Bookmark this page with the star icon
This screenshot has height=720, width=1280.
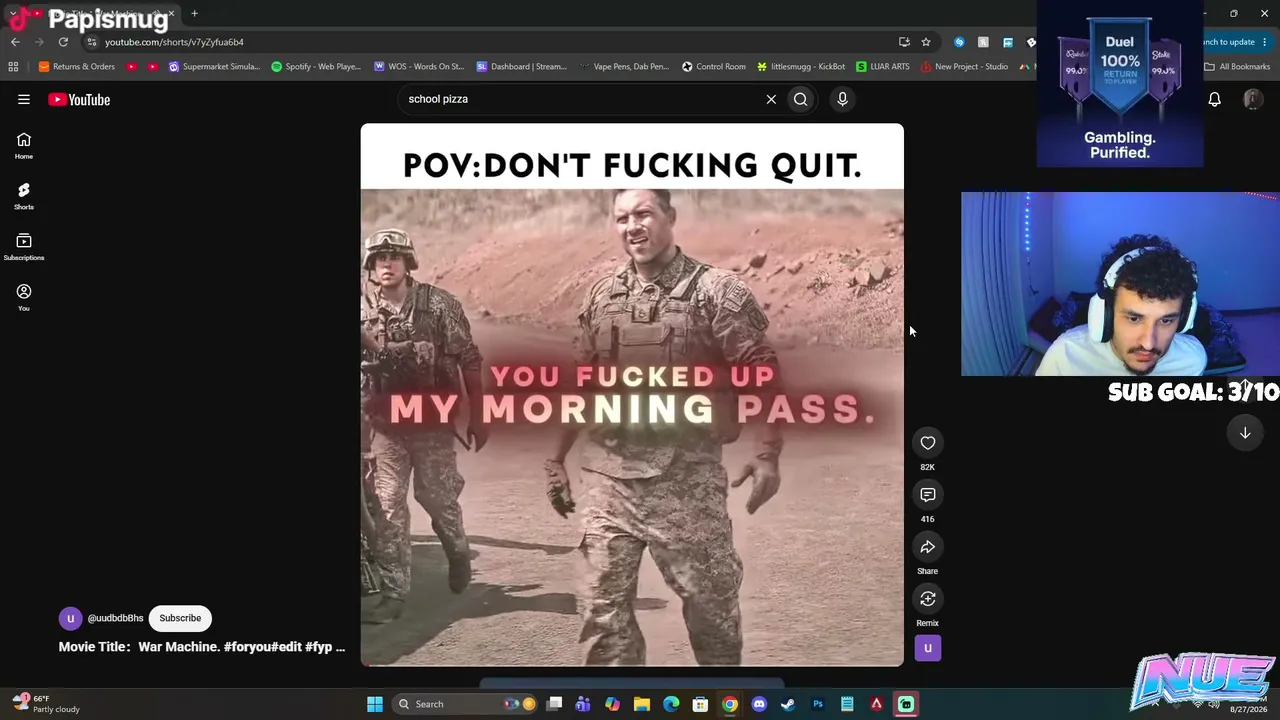click(926, 42)
